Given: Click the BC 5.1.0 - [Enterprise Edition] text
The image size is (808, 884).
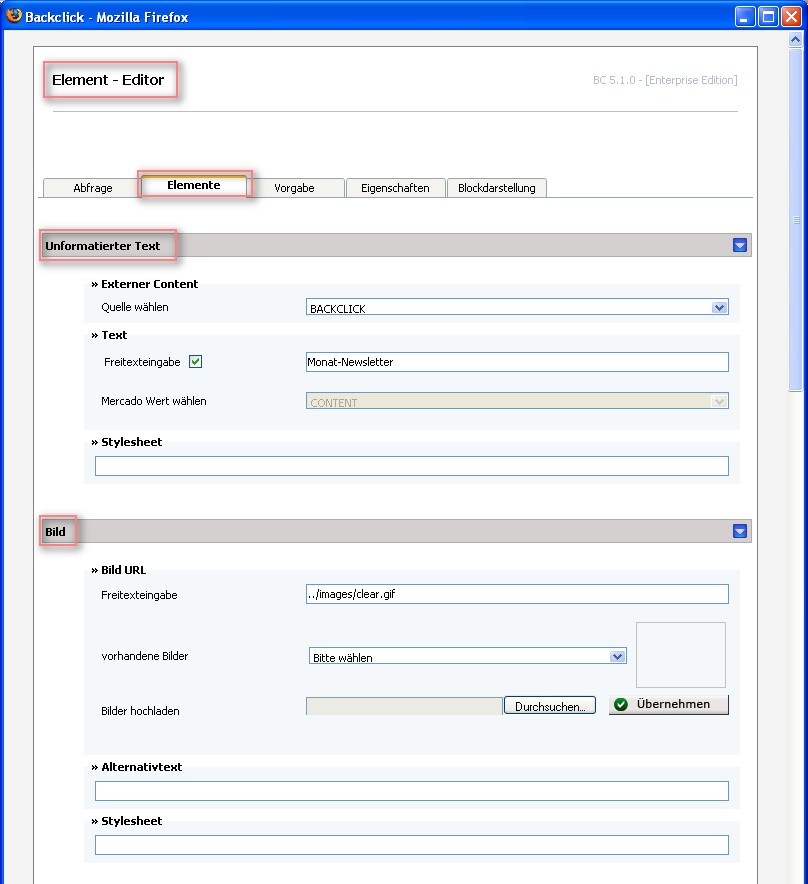Looking at the screenshot, I should tap(665, 80).
